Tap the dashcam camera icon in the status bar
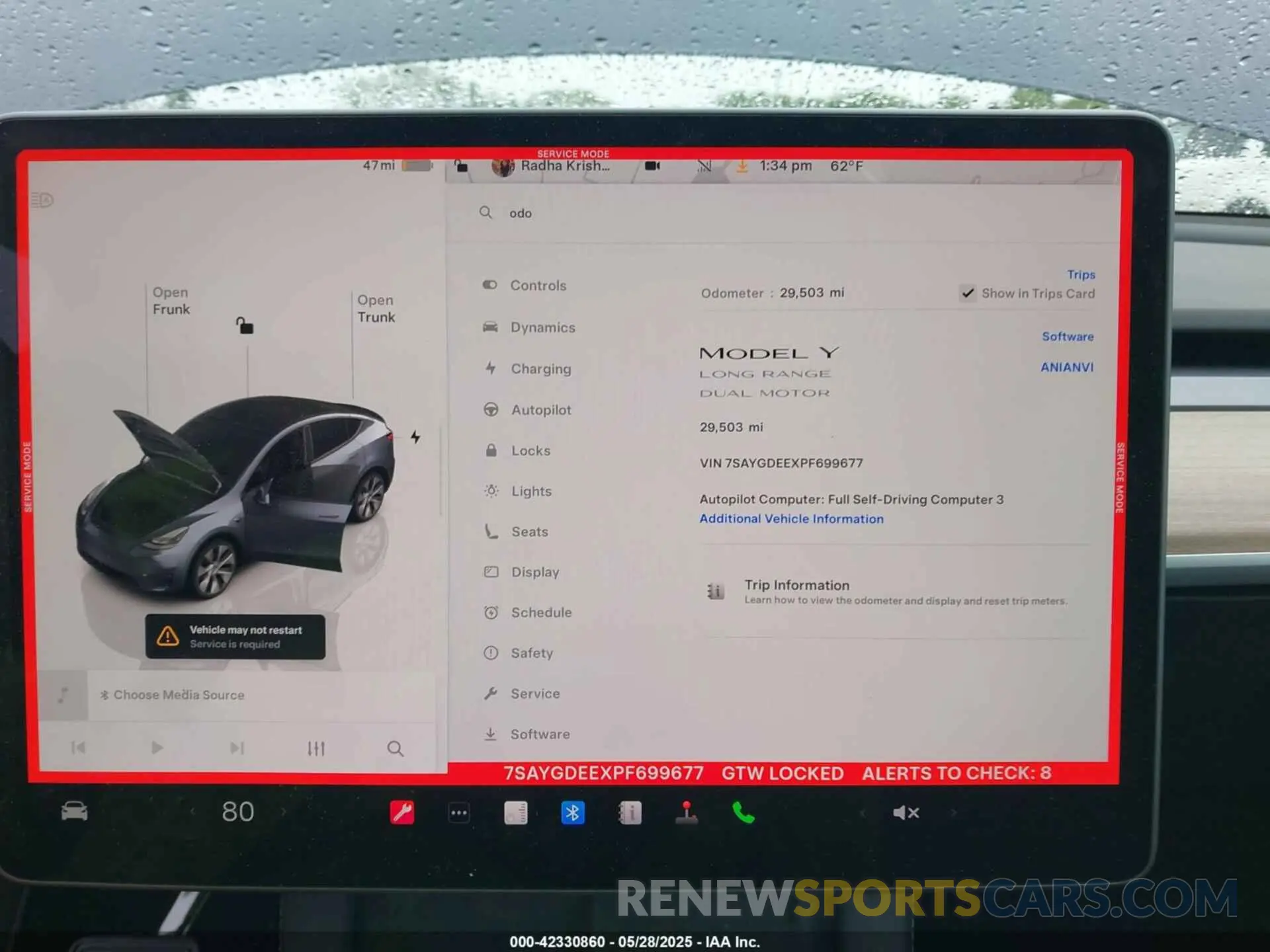Viewport: 1270px width, 952px height. pyautogui.click(x=652, y=166)
